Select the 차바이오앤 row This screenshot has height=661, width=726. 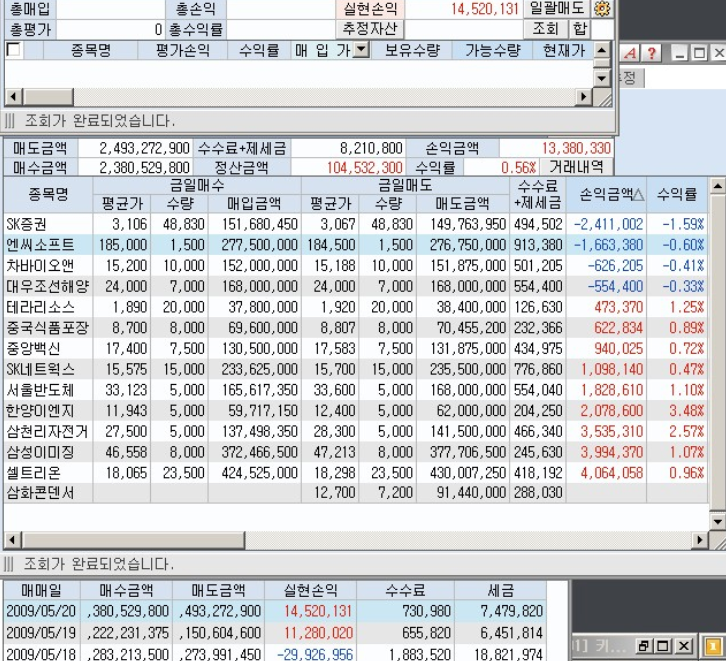click(x=355, y=266)
